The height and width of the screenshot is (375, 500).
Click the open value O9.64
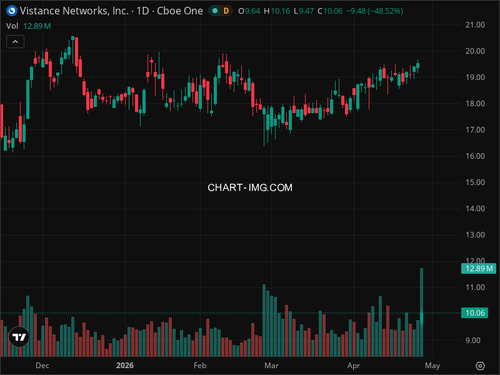click(249, 11)
